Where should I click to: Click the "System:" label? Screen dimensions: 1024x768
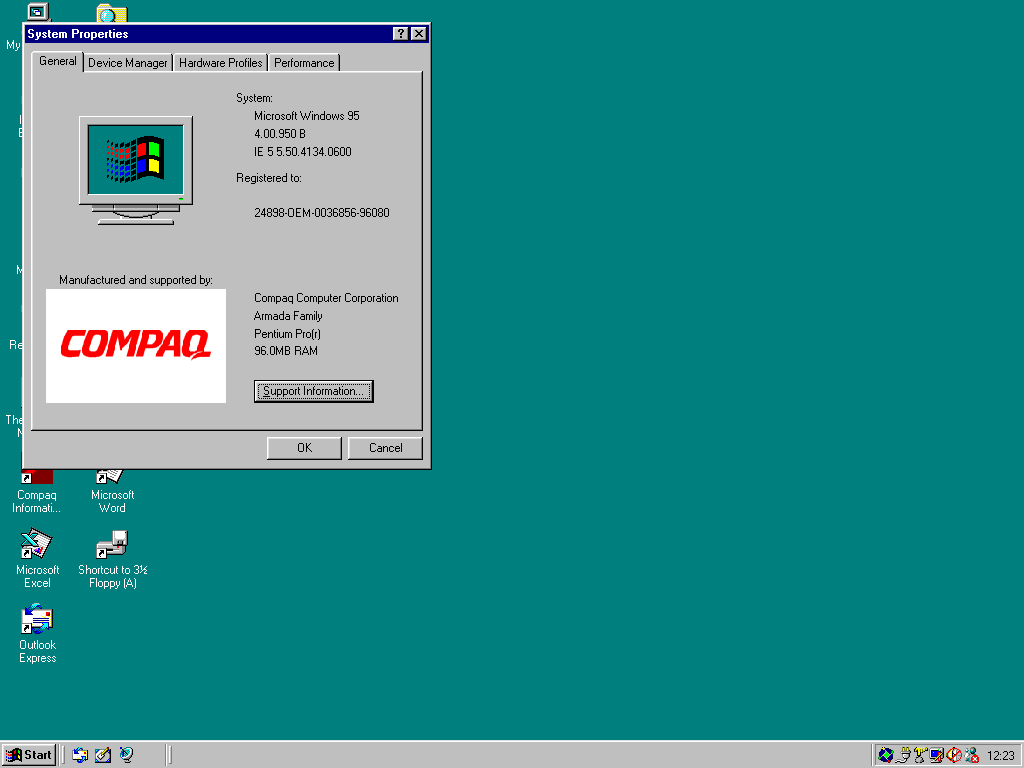click(255, 99)
